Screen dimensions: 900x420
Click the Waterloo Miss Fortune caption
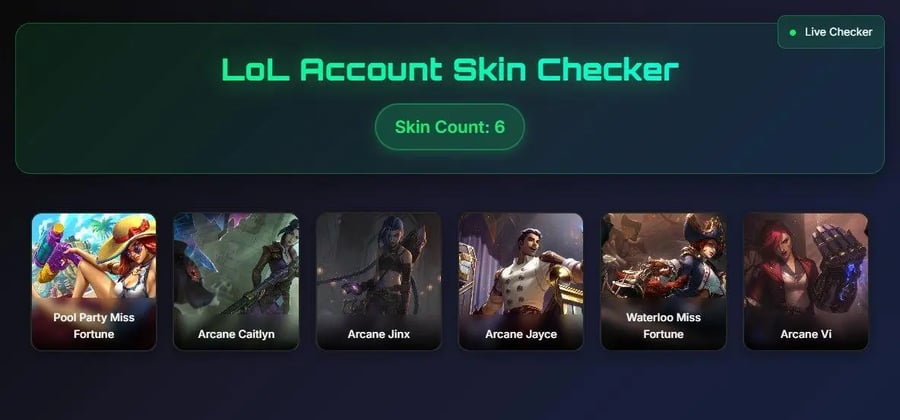664,325
